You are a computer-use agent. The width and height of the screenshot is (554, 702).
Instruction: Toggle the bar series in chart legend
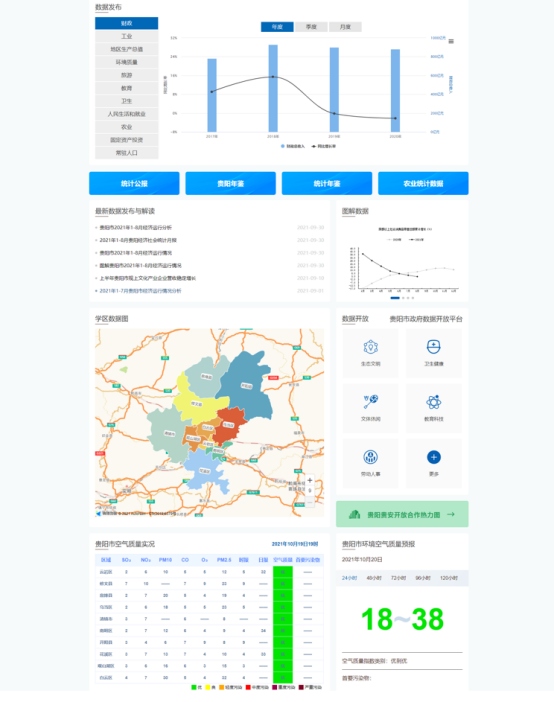(292, 146)
